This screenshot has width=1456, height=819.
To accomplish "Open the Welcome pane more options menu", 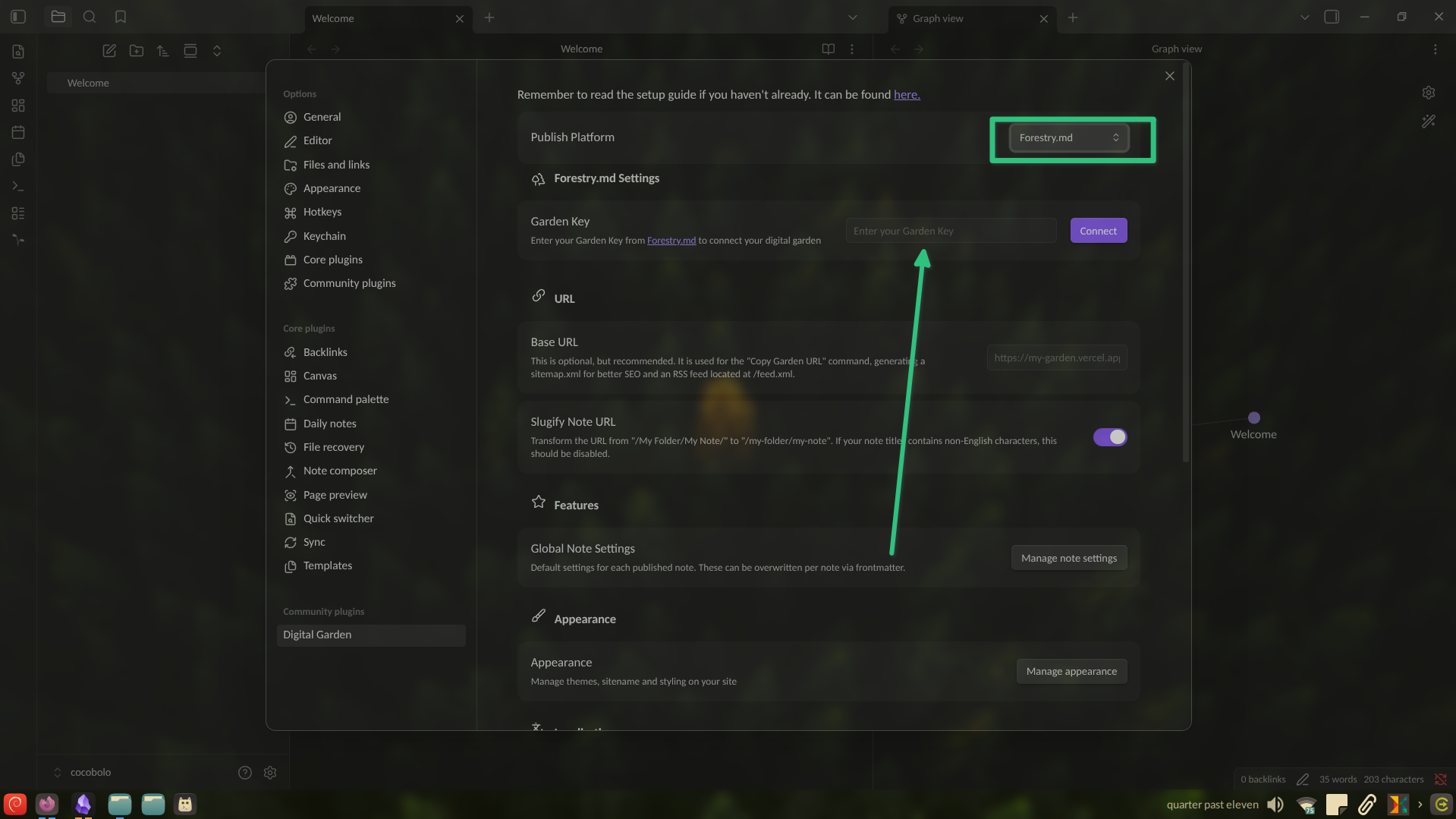I will coord(852,49).
